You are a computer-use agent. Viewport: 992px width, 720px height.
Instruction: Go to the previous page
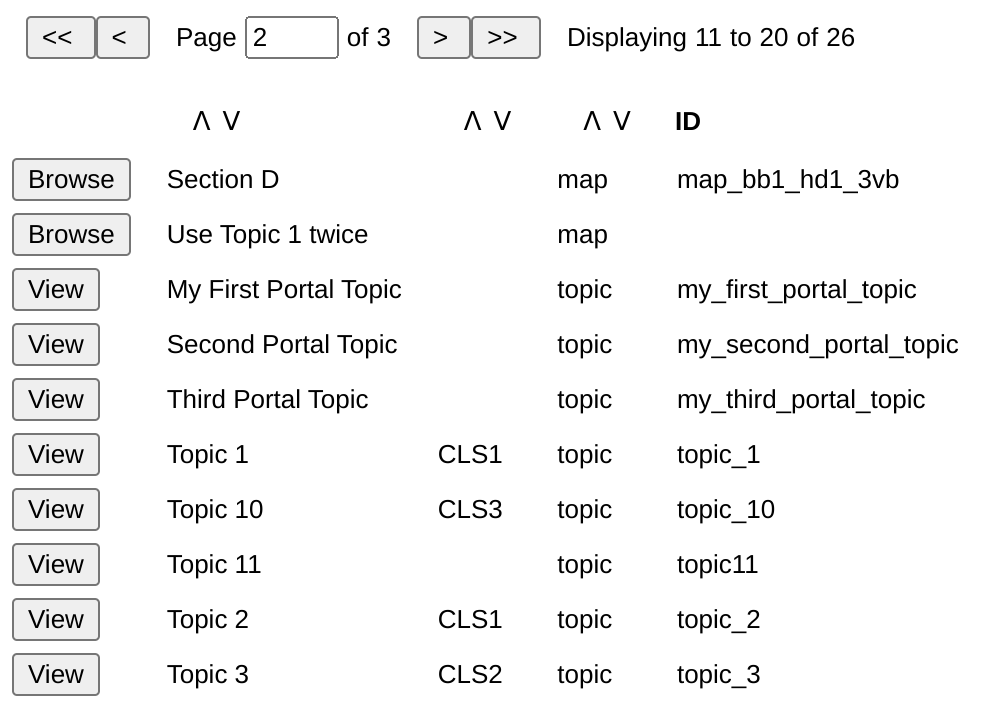click(x=122, y=38)
